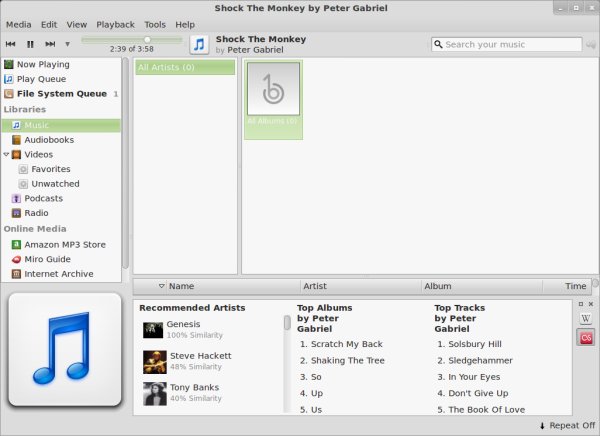Maximize the context pane
600x436 pixels.
(x=581, y=304)
